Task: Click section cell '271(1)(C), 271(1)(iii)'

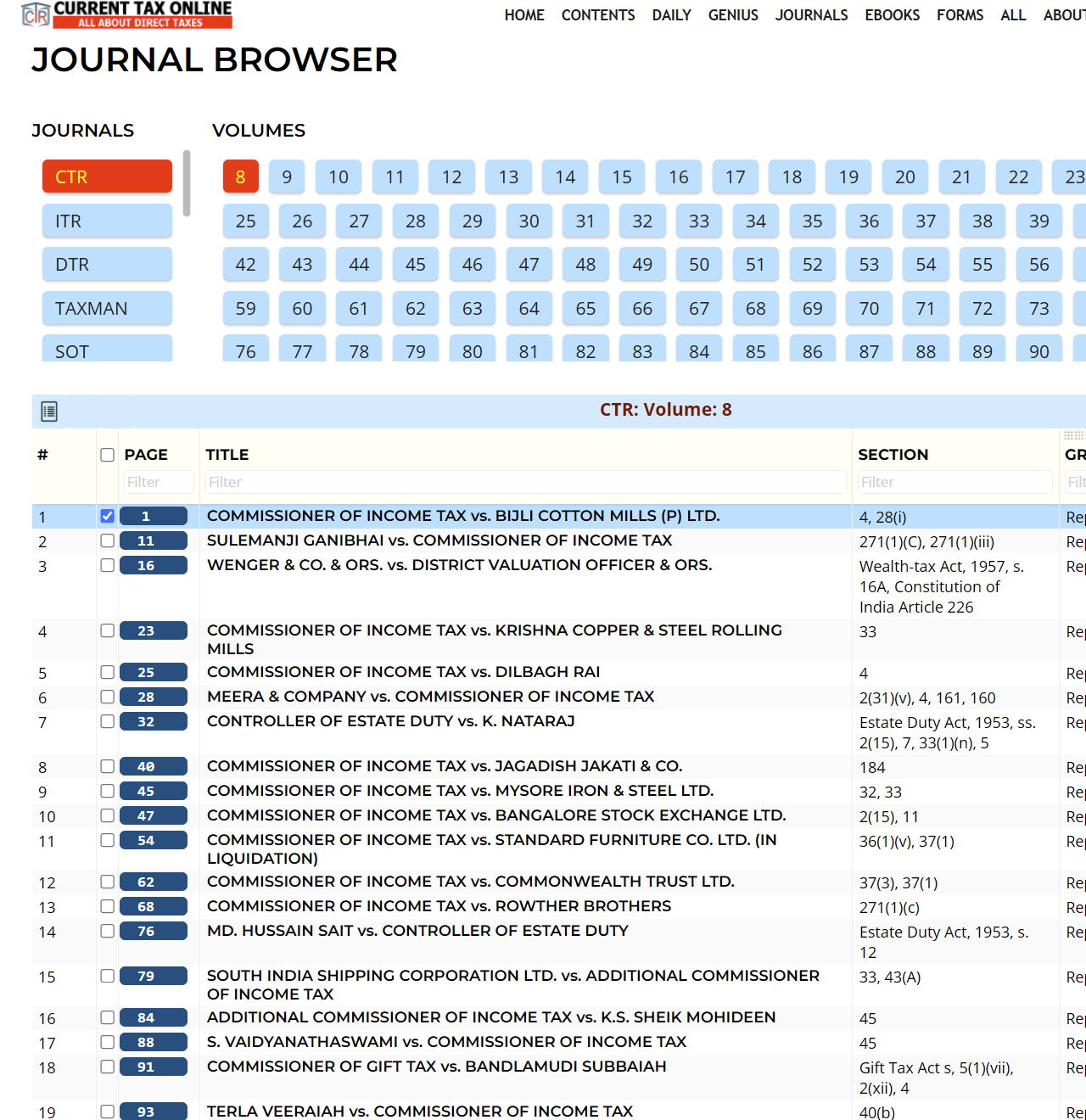Action: click(926, 542)
